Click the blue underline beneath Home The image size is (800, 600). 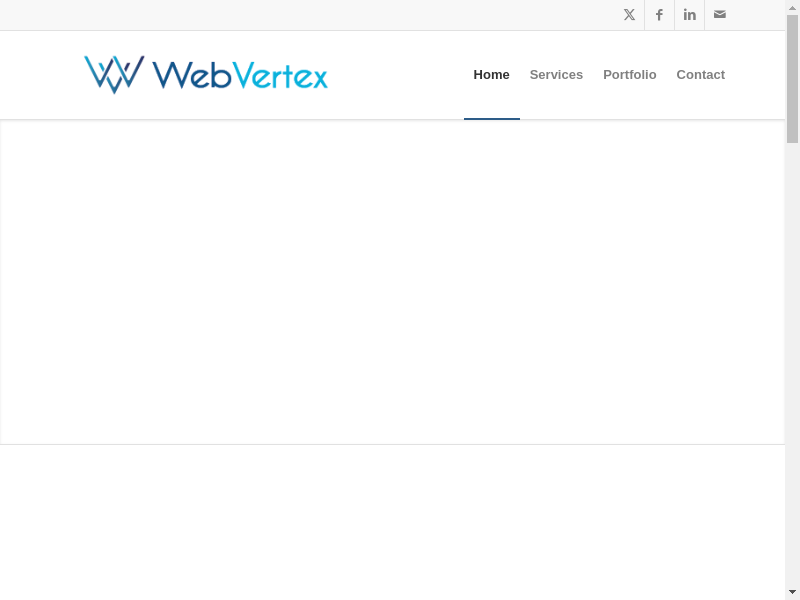point(491,118)
